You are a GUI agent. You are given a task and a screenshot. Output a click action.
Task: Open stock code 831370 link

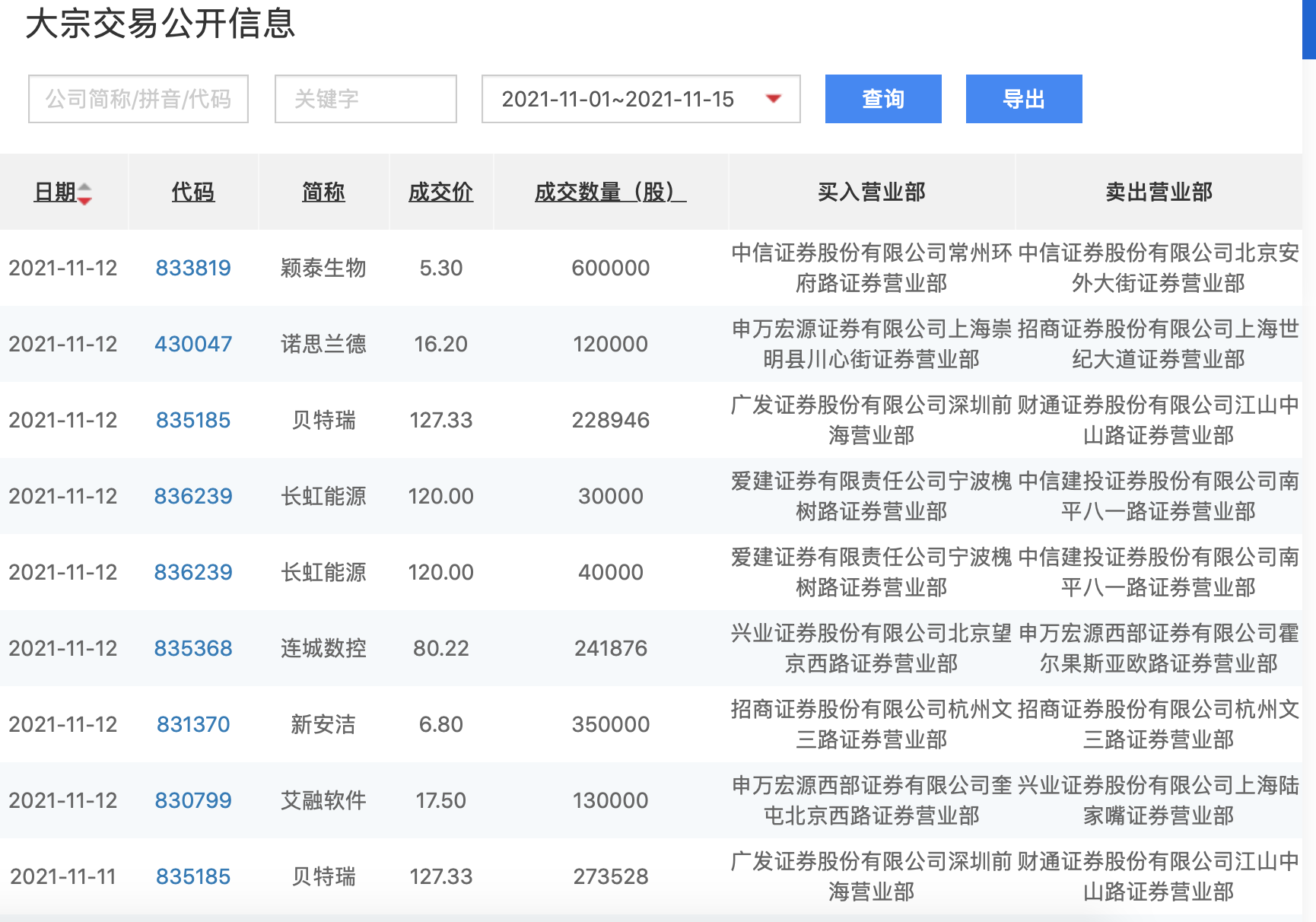click(193, 724)
